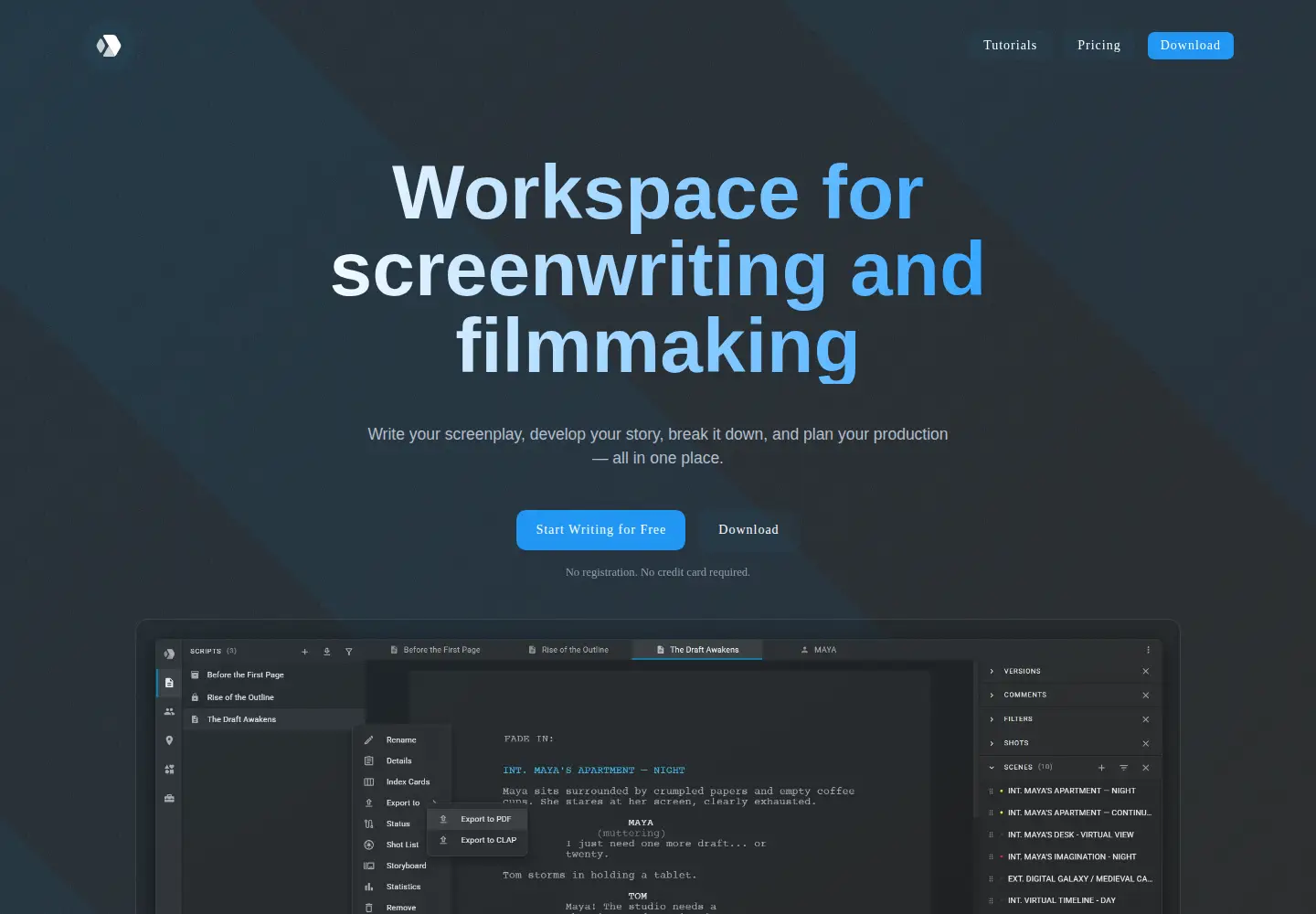Choose Rename from the context menu
This screenshot has height=914, width=1316.
[402, 740]
